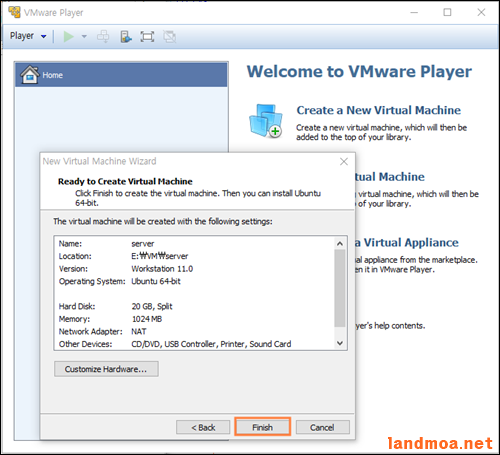
Task: Open the Player menu dropdown
Action: tap(28, 36)
